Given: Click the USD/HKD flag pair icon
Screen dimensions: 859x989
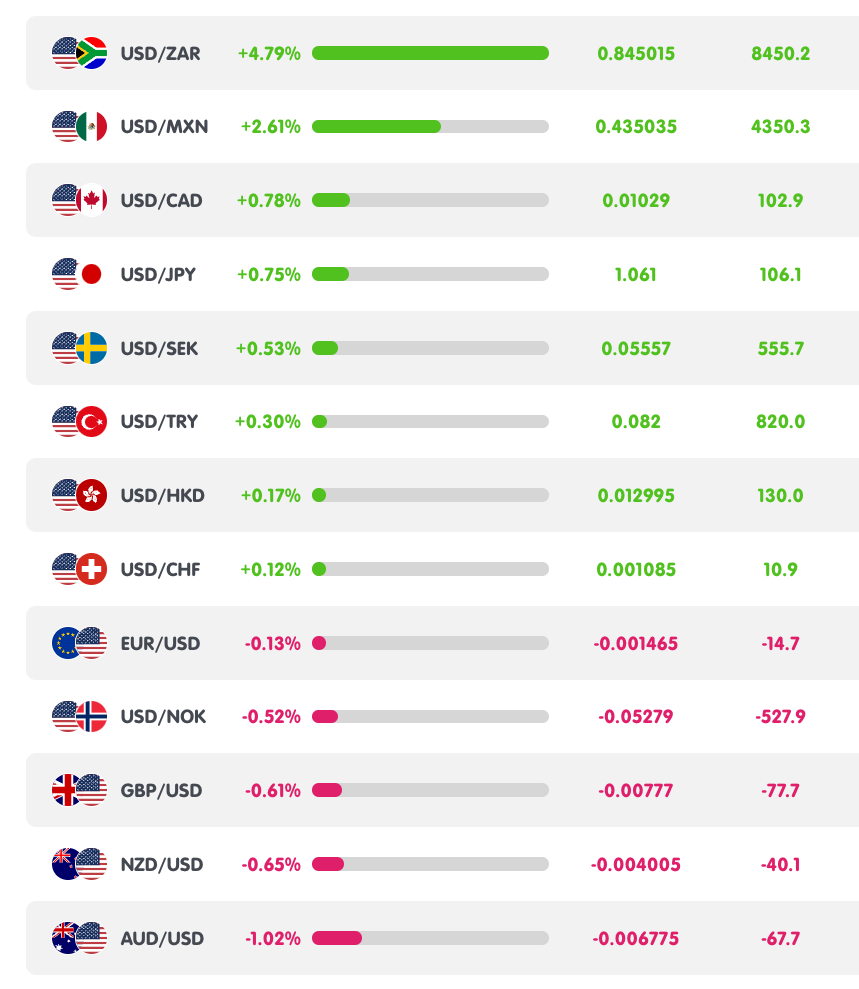Looking at the screenshot, I should click(79, 495).
